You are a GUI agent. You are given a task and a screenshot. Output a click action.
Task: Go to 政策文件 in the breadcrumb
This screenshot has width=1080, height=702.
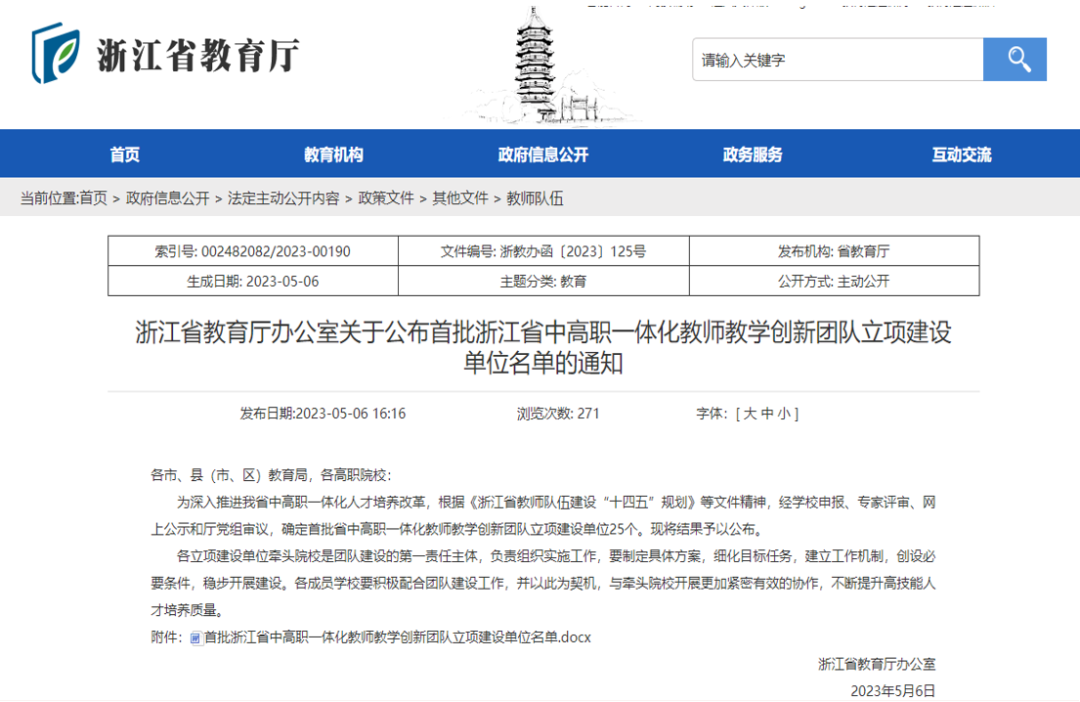click(x=386, y=198)
